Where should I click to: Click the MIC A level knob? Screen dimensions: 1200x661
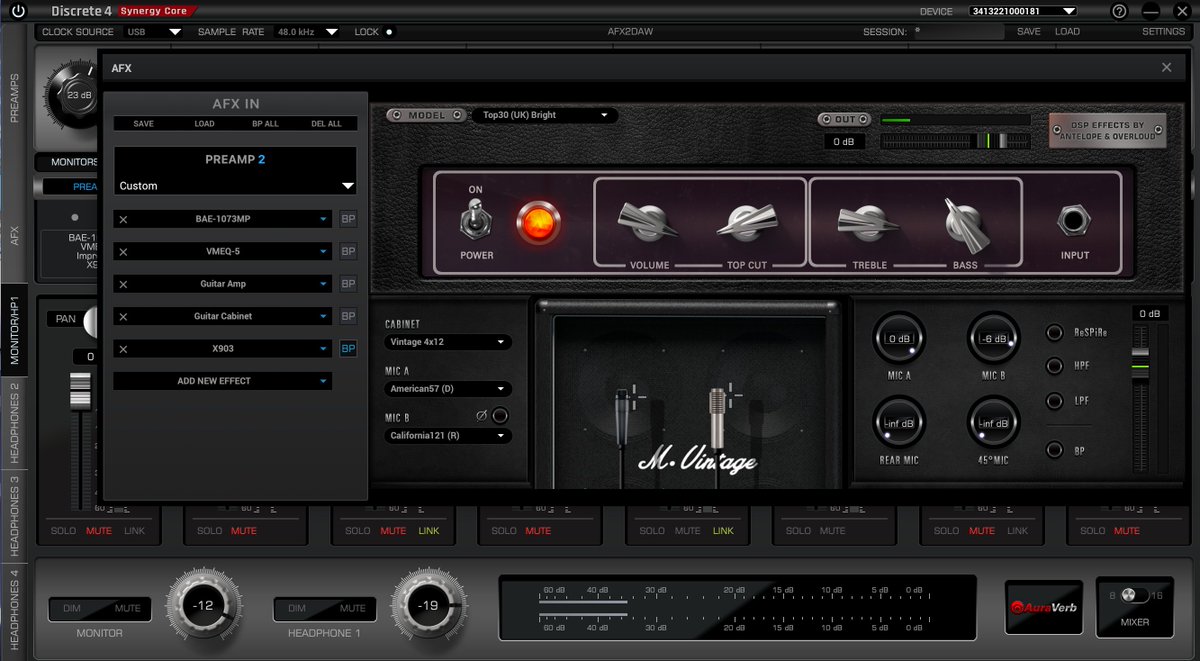tap(898, 338)
